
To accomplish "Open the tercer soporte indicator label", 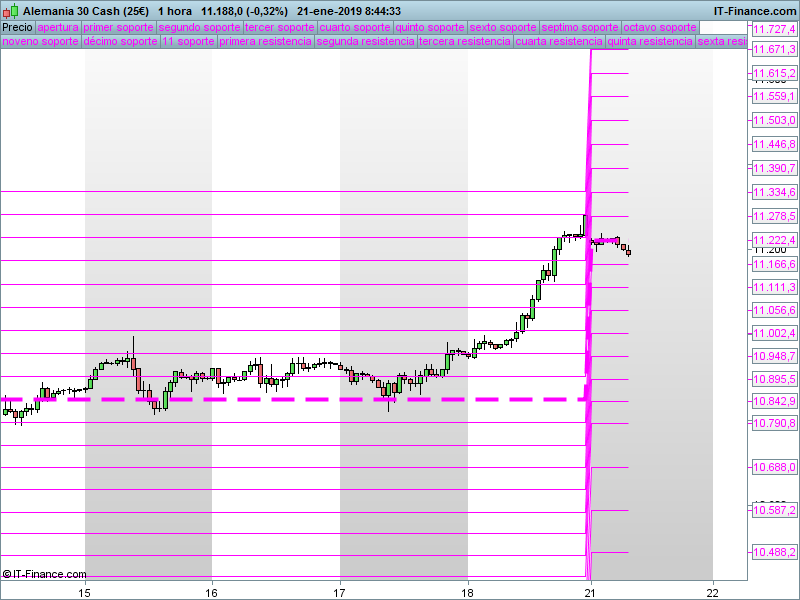I will click(x=279, y=27).
